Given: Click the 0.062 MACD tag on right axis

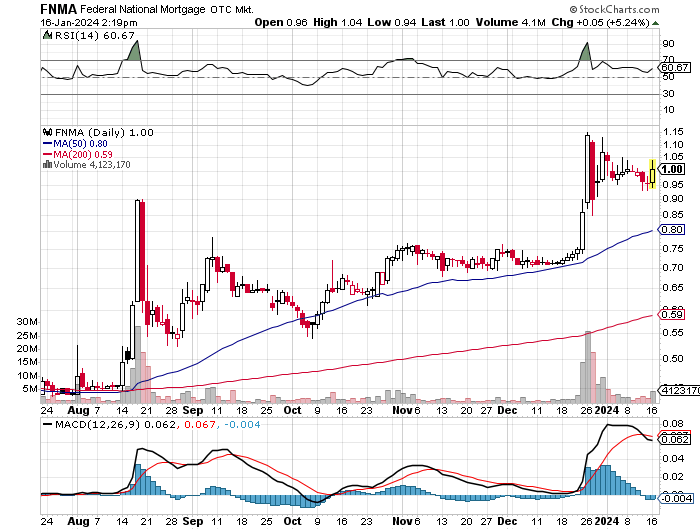Looking at the screenshot, I should click(x=675, y=440).
